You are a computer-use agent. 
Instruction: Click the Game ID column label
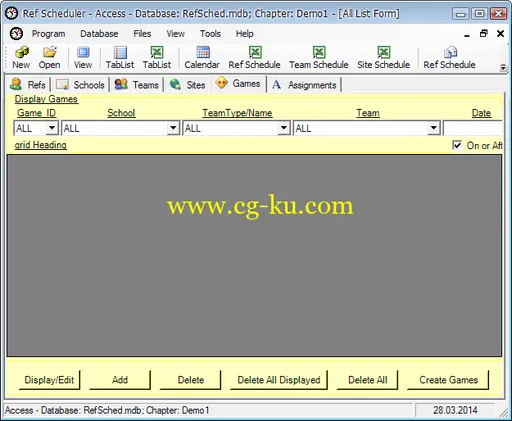coord(36,113)
